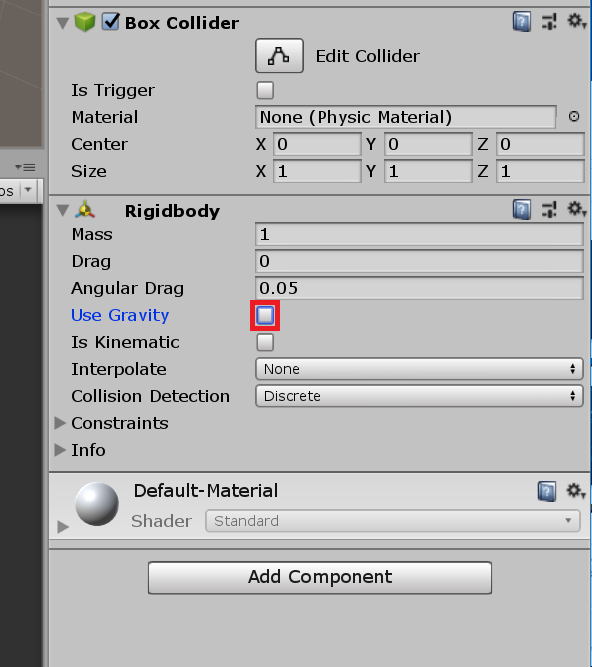Image resolution: width=592 pixels, height=667 pixels.
Task: Open the Interpolate dropdown
Action: [419, 369]
